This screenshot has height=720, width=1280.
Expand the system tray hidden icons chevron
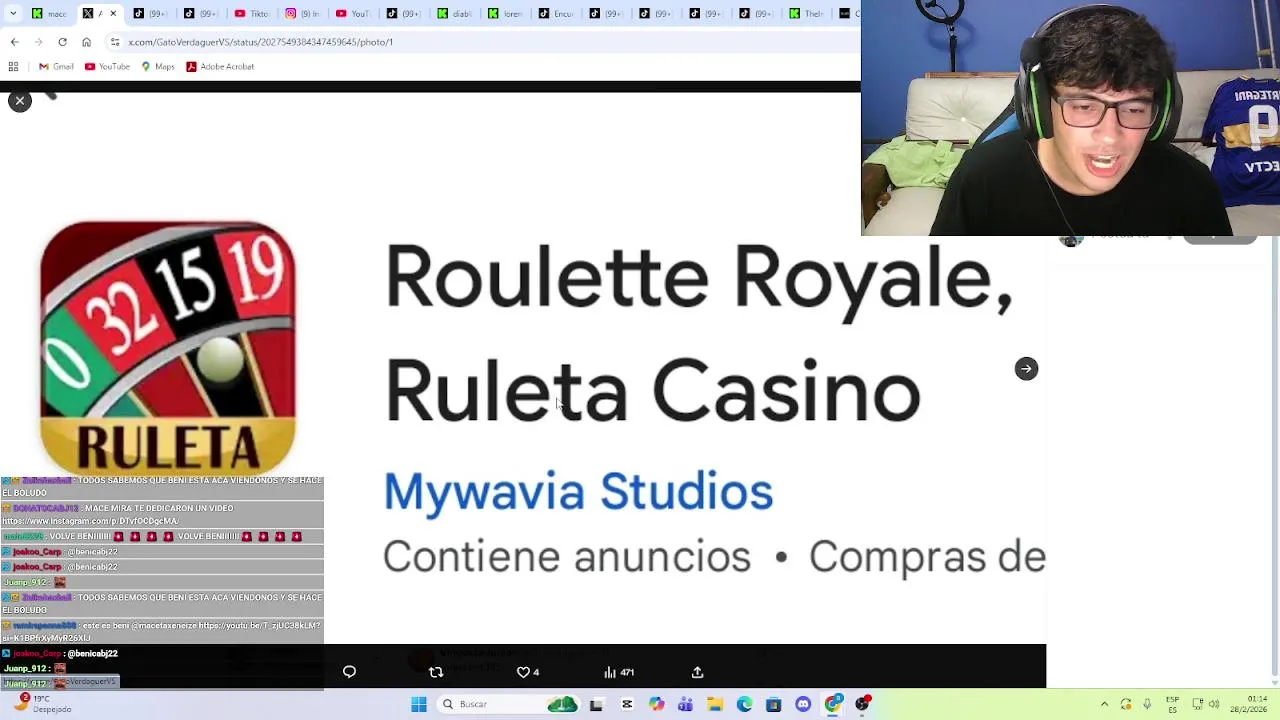click(x=1105, y=704)
